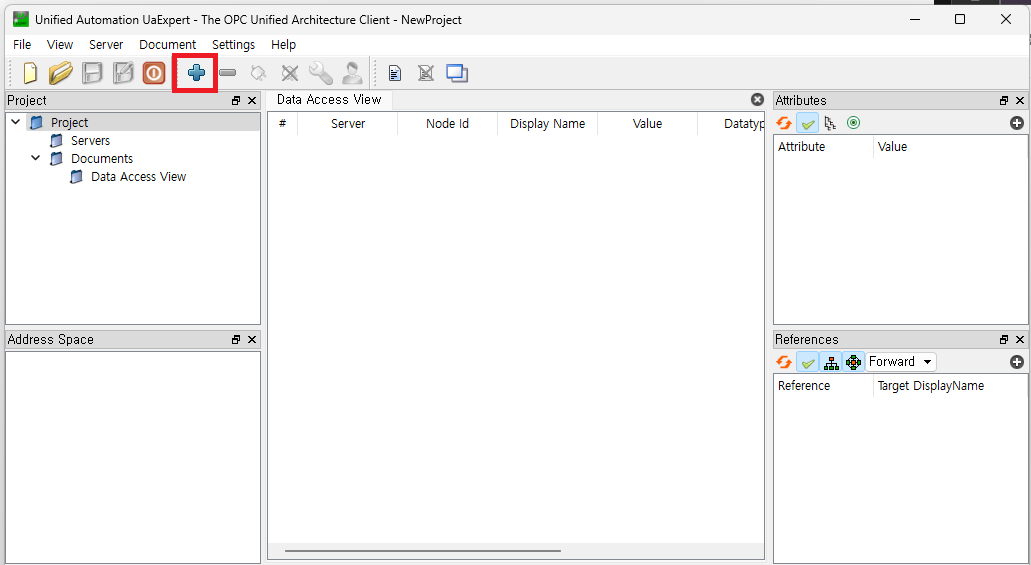Close the Data Access View document tab
This screenshot has height=565, width=1031.
click(757, 99)
